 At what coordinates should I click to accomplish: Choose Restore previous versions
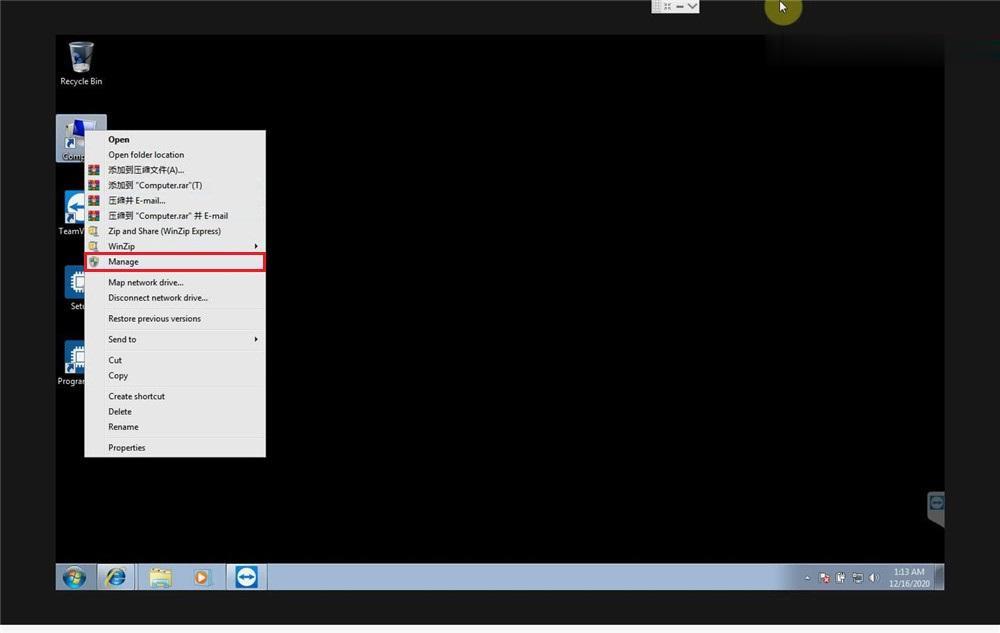coord(175,319)
